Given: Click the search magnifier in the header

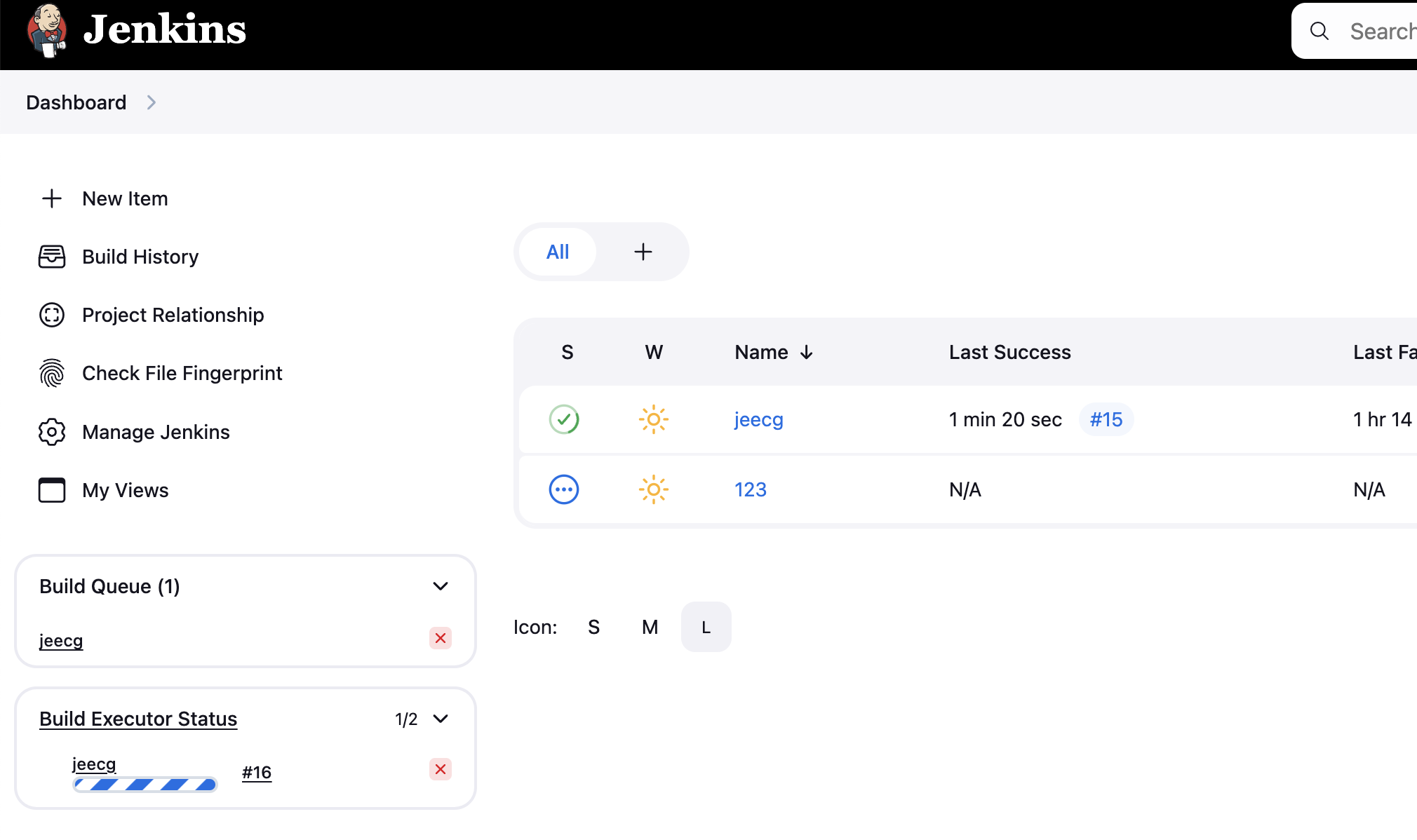Looking at the screenshot, I should (1319, 31).
